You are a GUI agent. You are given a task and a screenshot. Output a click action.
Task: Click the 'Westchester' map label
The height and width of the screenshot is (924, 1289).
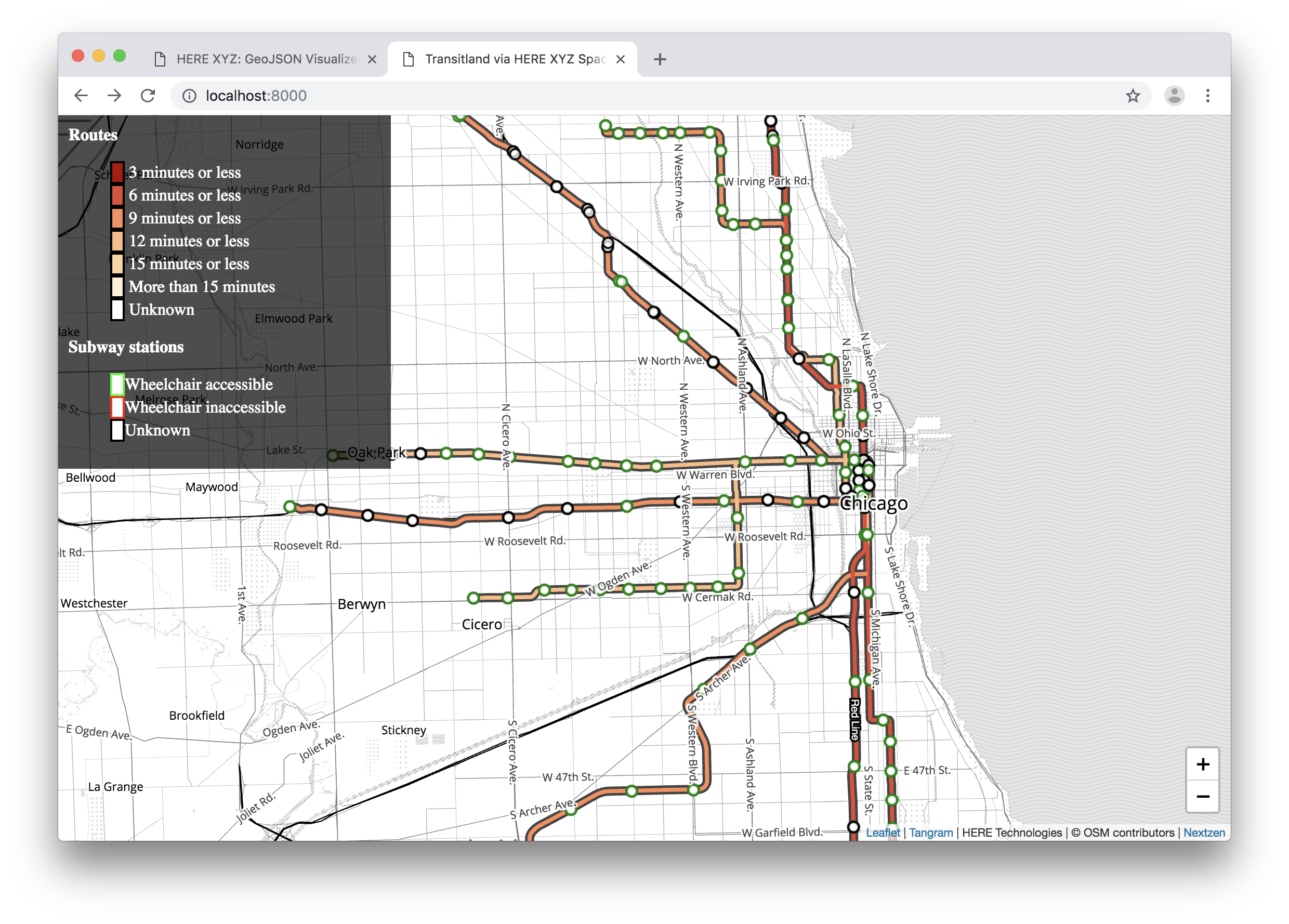point(94,603)
